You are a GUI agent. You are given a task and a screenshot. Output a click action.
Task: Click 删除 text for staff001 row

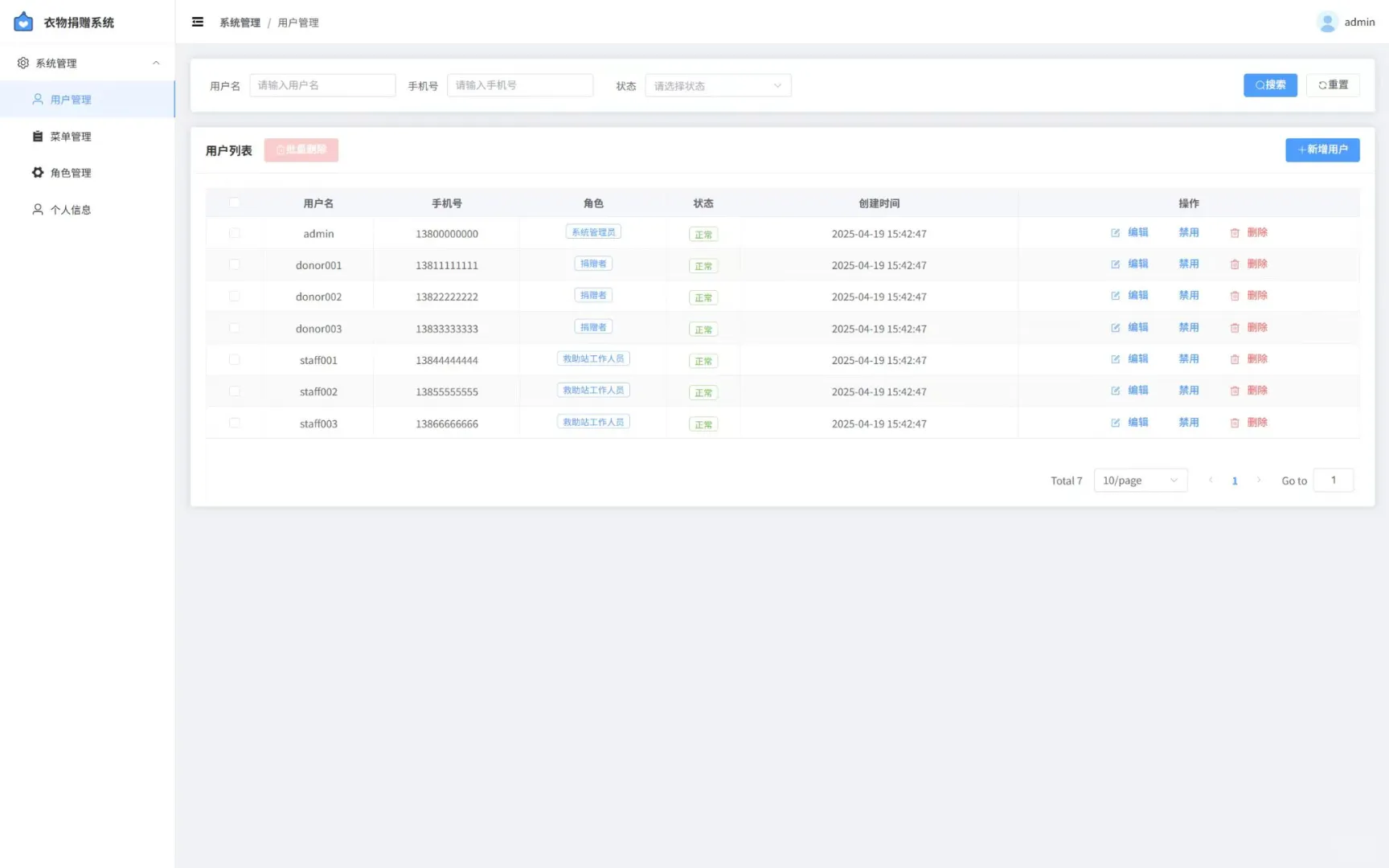click(1257, 358)
